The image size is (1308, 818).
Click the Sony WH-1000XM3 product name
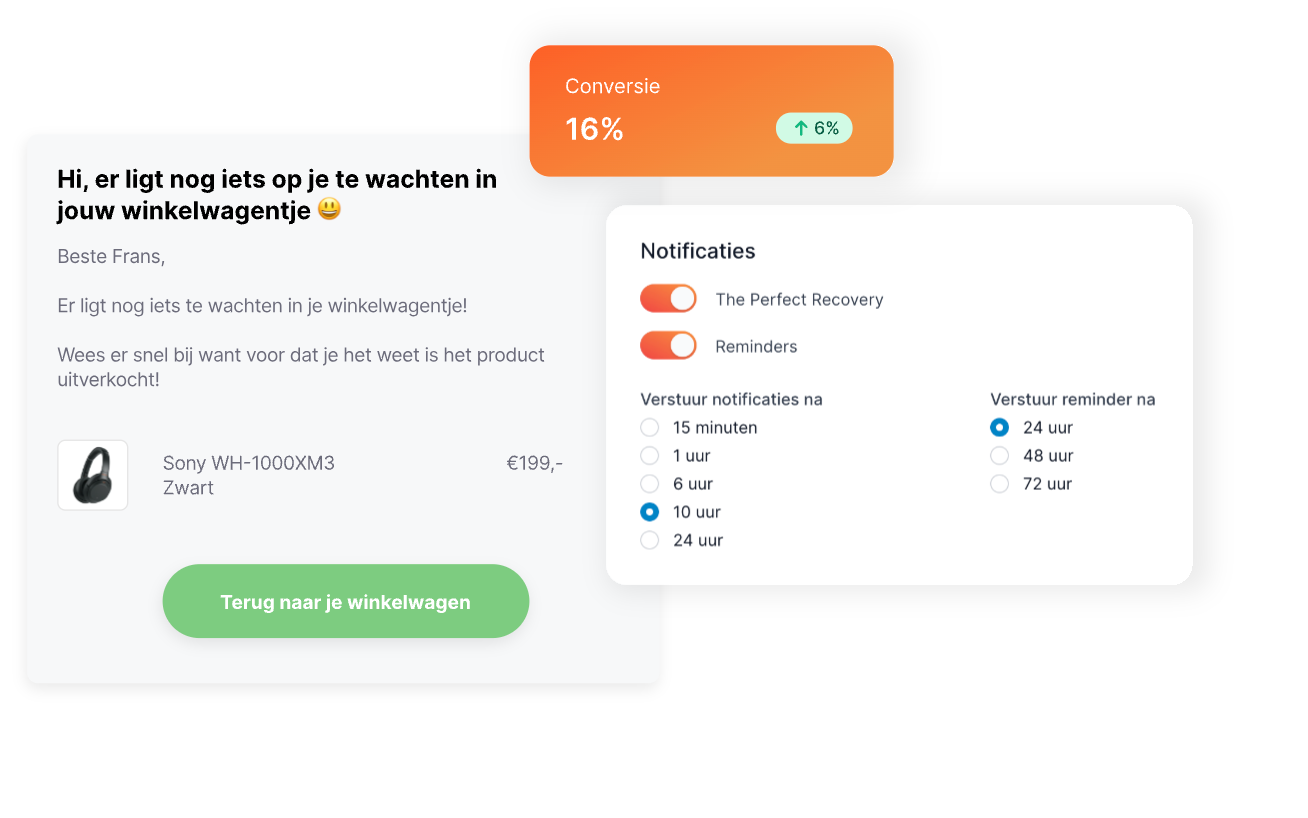point(249,463)
